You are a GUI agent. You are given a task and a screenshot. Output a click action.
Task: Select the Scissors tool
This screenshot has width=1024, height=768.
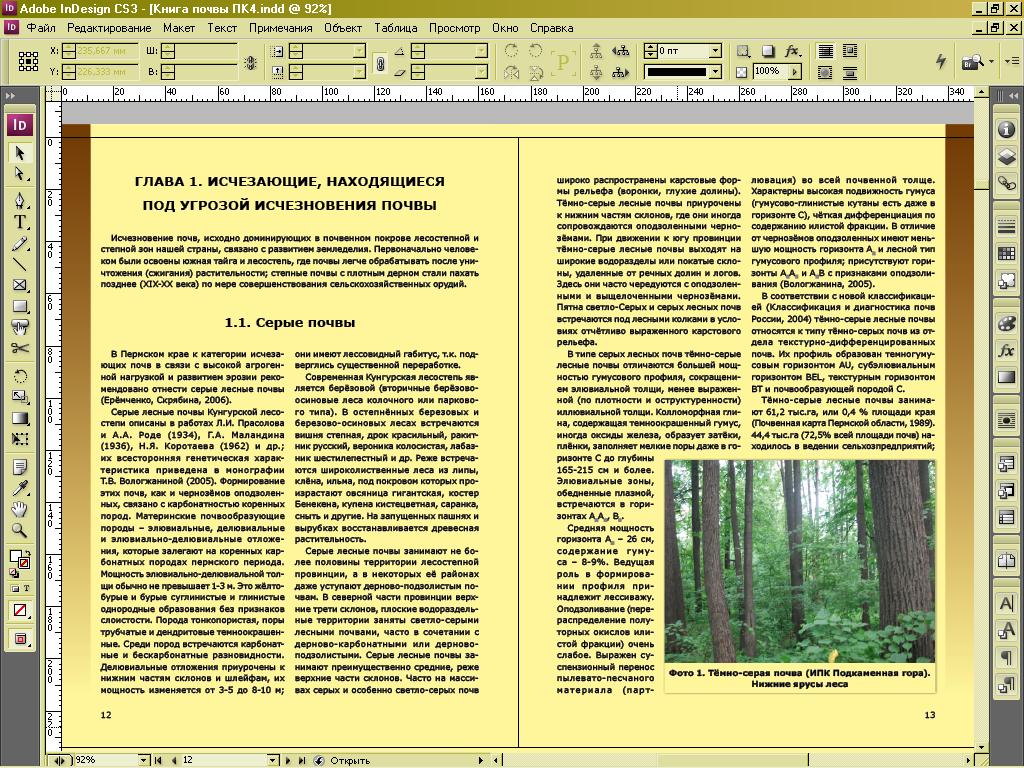click(x=20, y=348)
